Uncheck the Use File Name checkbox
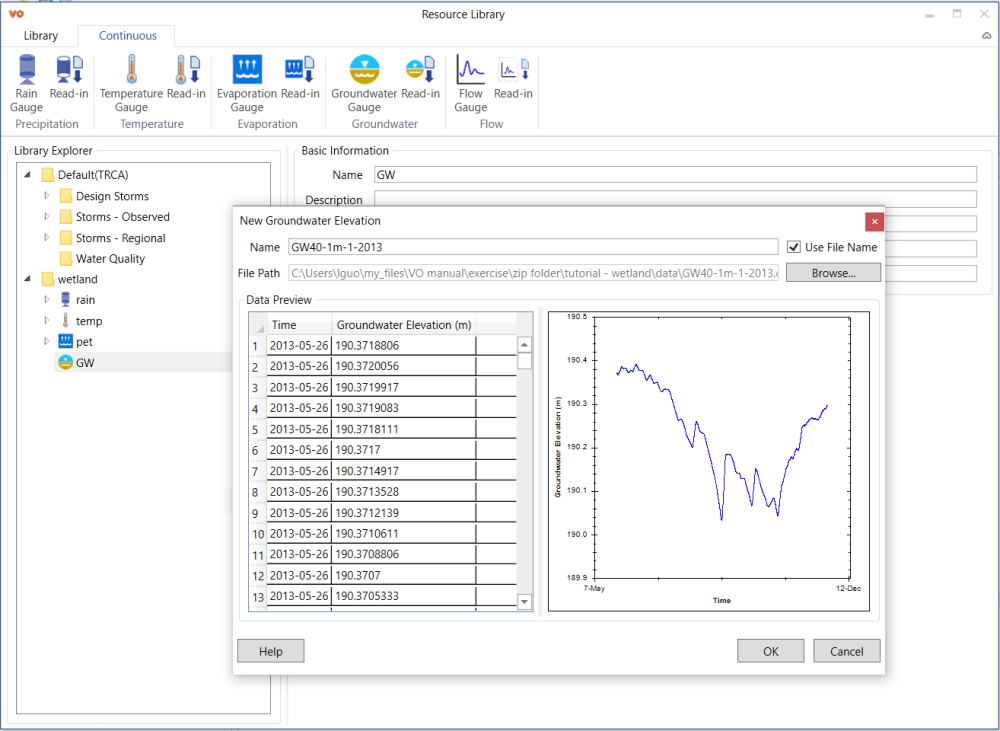Image resolution: width=1000 pixels, height=731 pixels. pos(794,247)
